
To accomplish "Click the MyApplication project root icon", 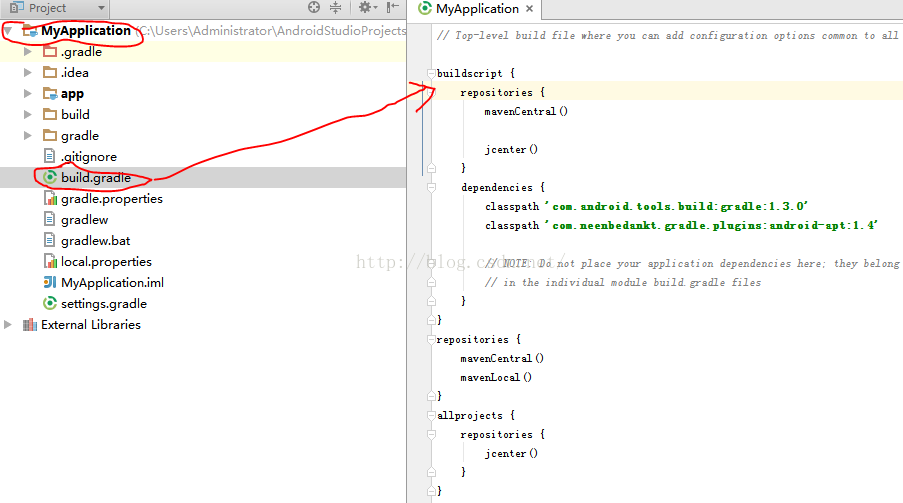I will pyautogui.click(x=30, y=31).
